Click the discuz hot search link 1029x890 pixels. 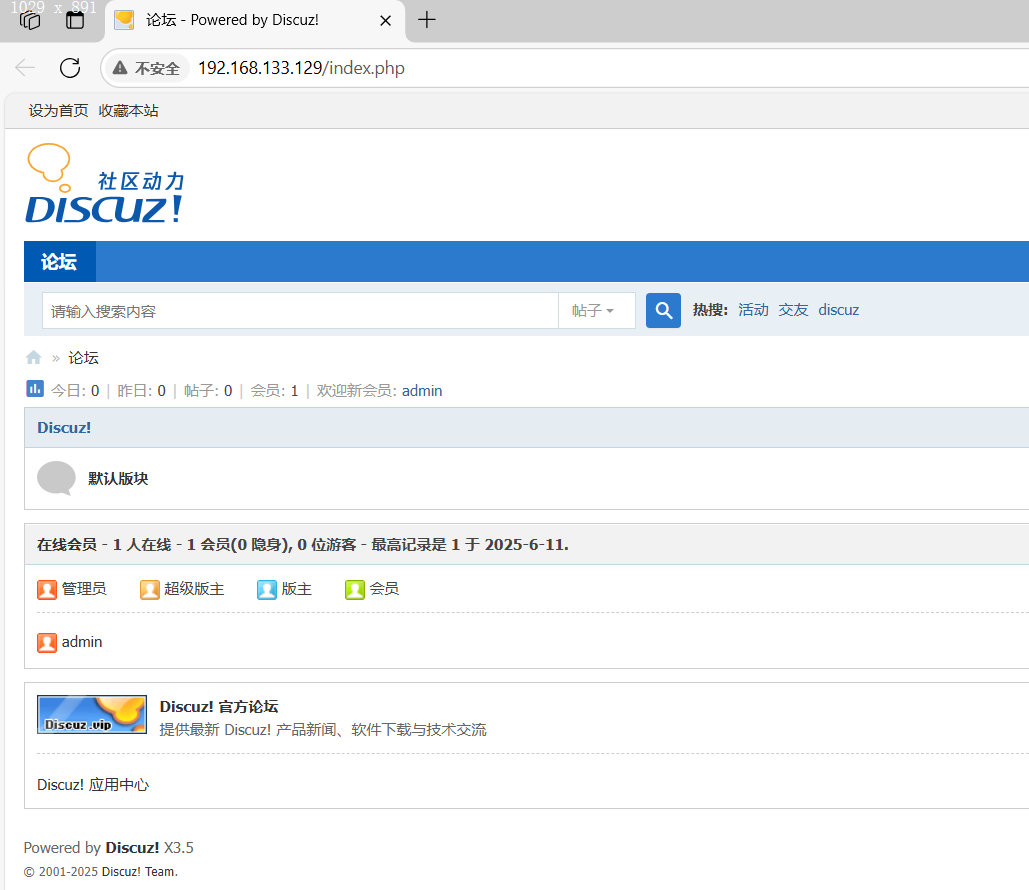pyautogui.click(x=838, y=310)
